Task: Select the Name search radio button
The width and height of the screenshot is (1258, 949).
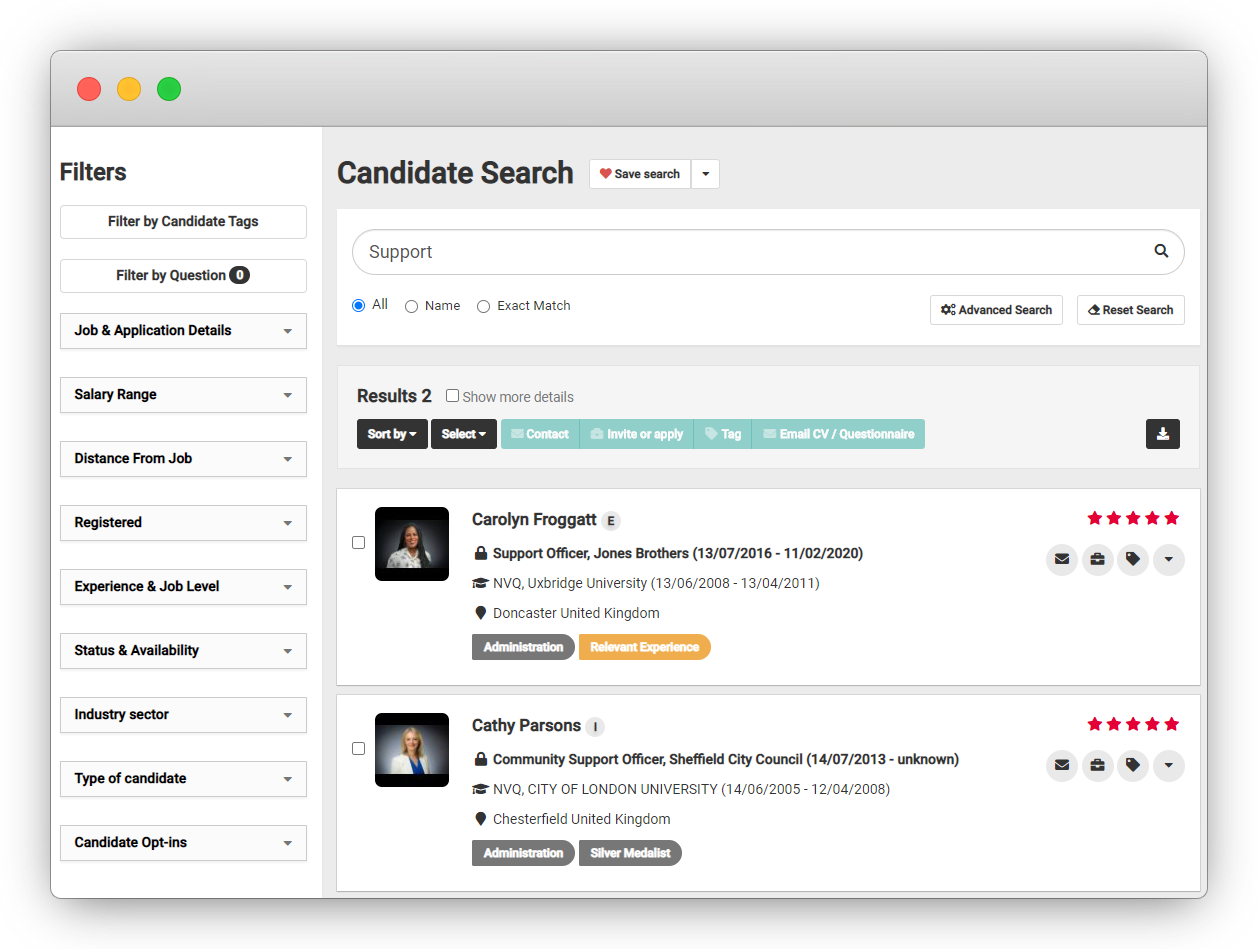Action: 410,305
